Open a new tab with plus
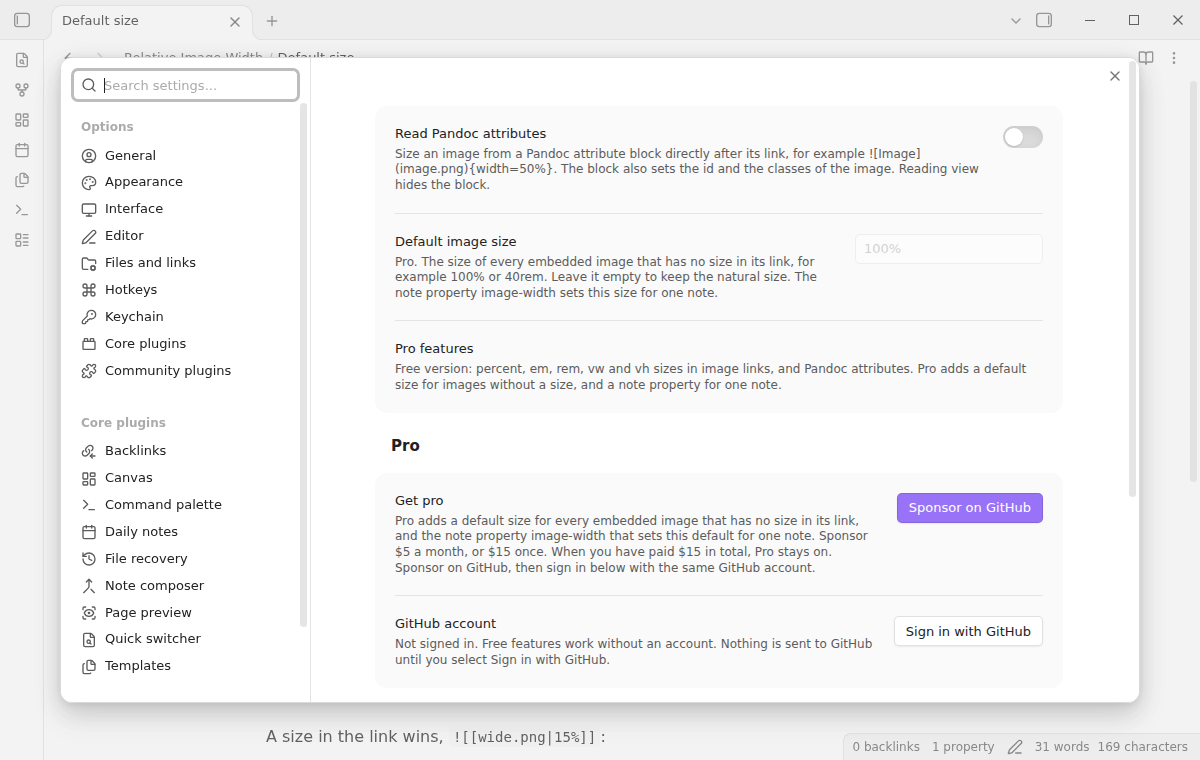The width and height of the screenshot is (1200, 760). pyautogui.click(x=272, y=21)
